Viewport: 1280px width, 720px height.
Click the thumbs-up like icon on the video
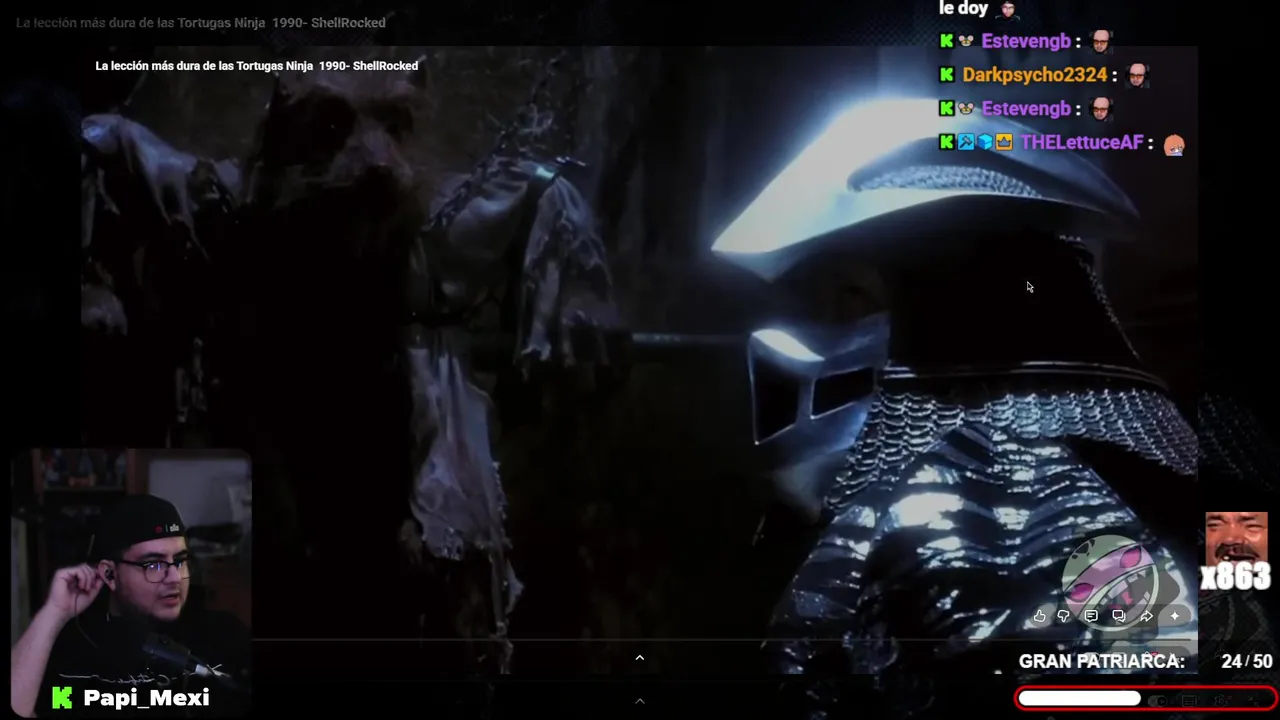[1040, 616]
